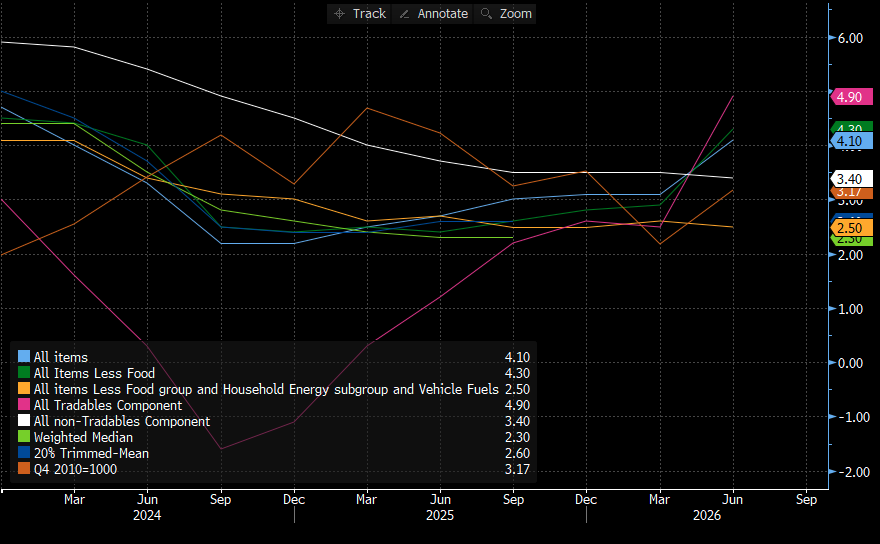The width and height of the screenshot is (880, 544).
Task: Click the 3.17 orange axis value flag
Action: [x=851, y=193]
